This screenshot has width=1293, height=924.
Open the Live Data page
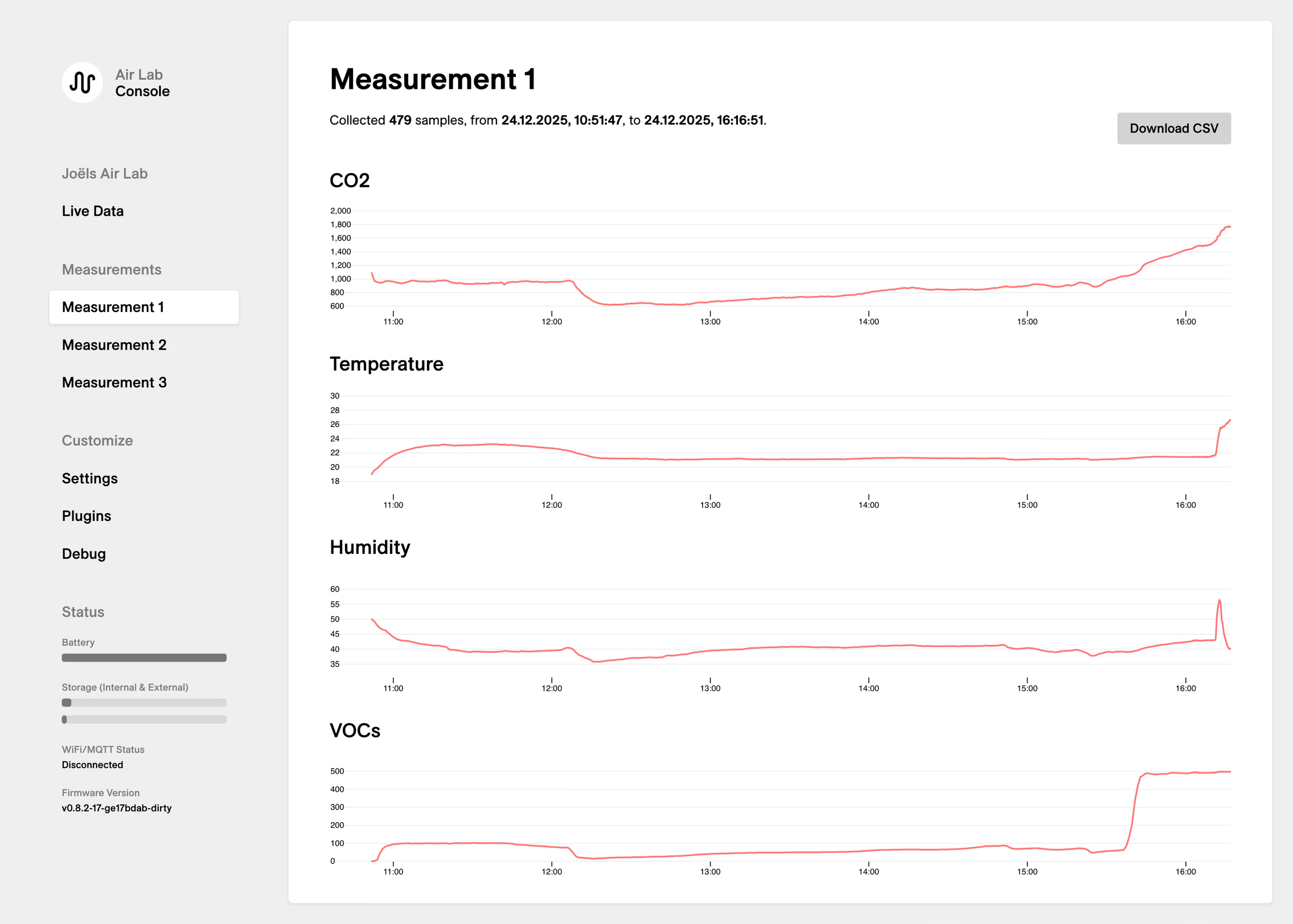pos(92,211)
